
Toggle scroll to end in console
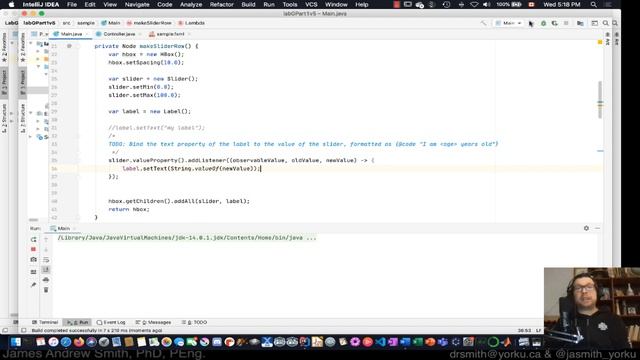[46, 270]
